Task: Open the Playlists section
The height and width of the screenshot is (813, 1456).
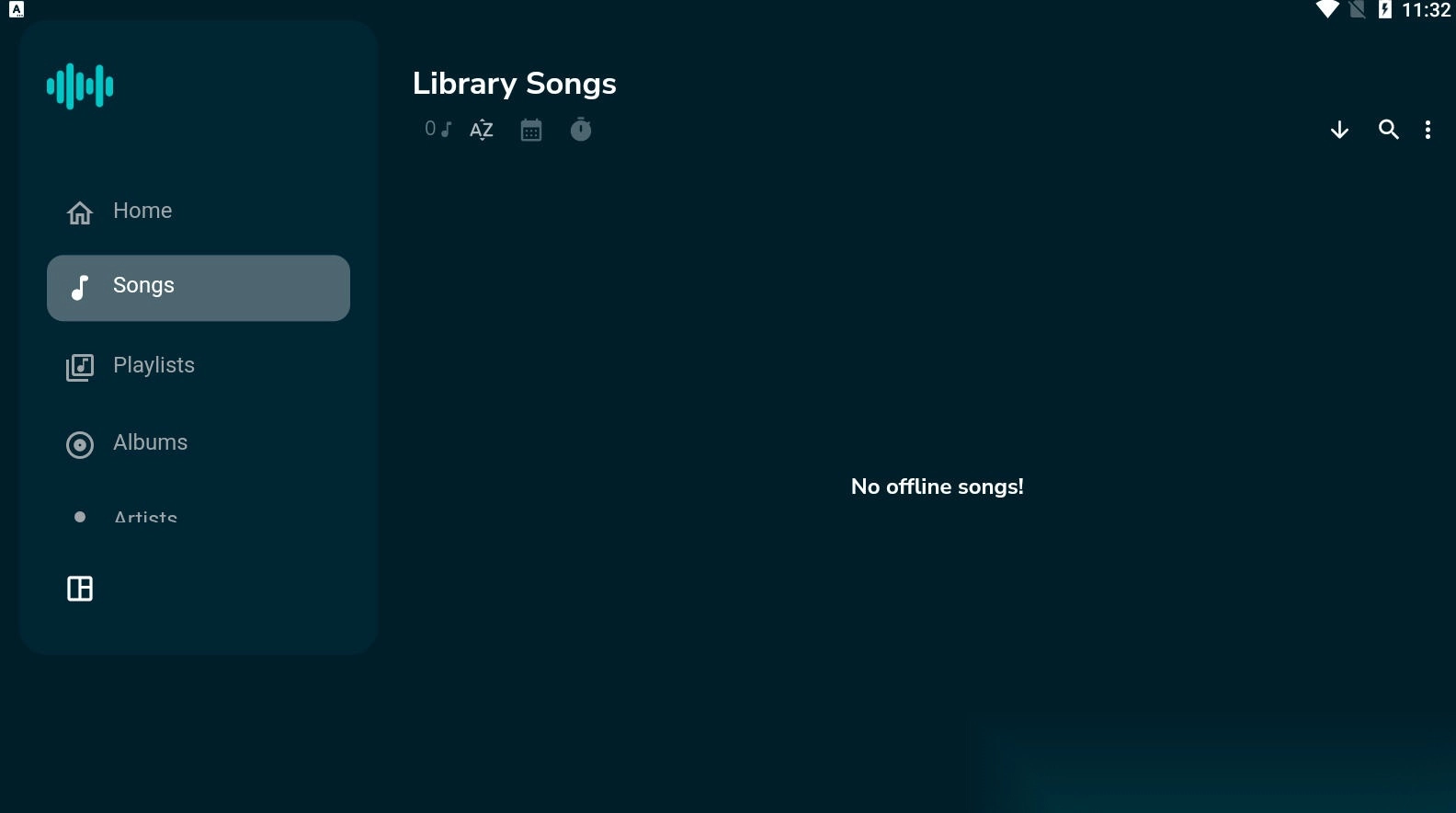Action: click(x=199, y=366)
